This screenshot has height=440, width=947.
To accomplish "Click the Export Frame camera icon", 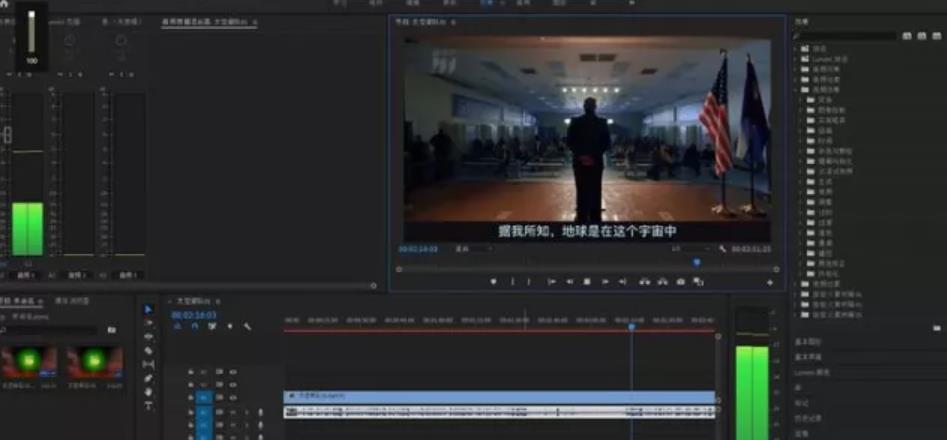I will pos(680,282).
